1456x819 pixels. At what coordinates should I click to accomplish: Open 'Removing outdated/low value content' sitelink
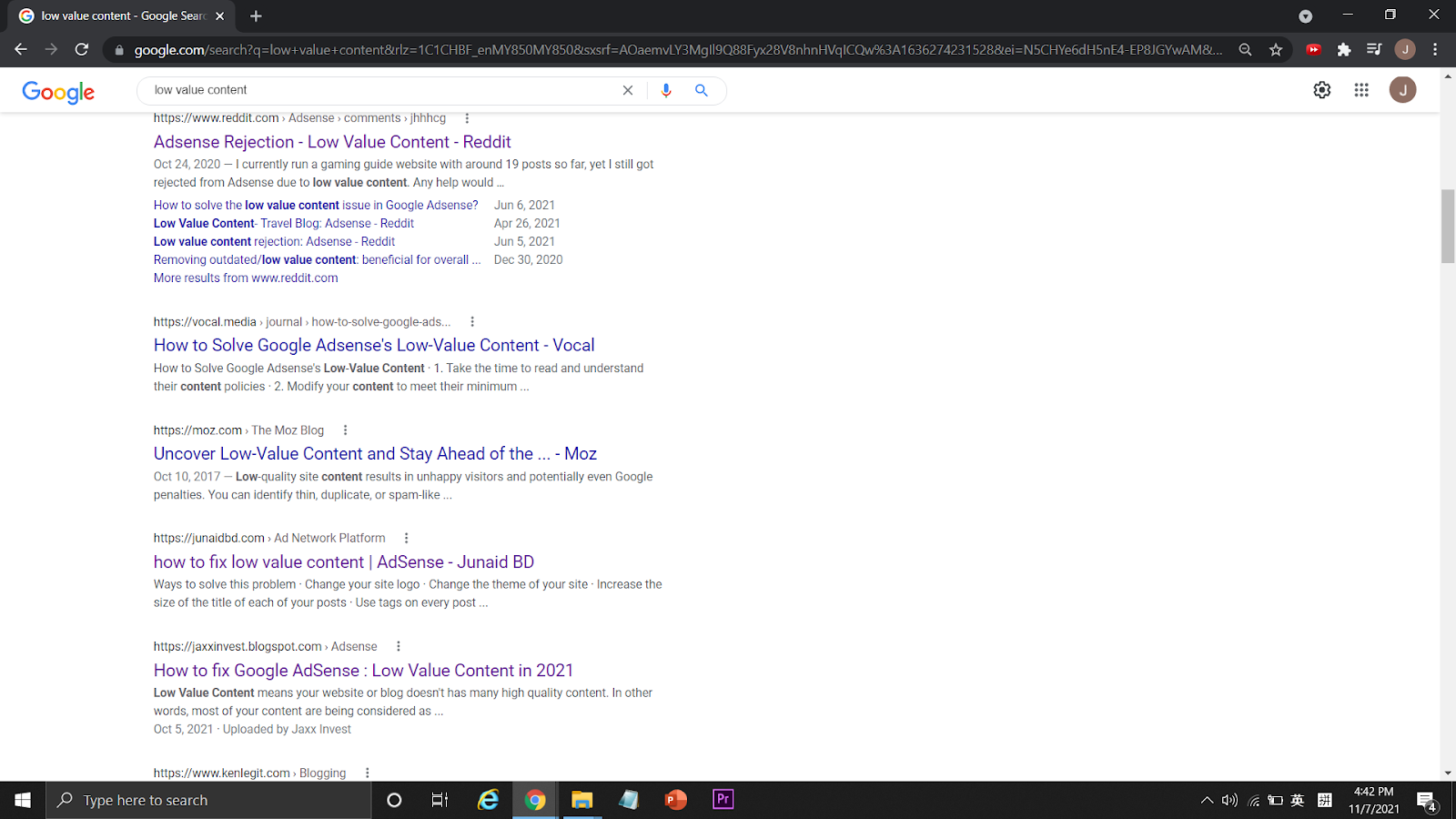point(317,260)
